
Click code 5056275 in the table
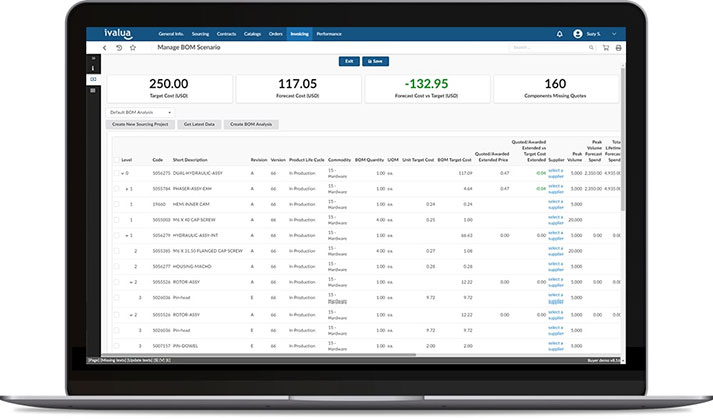[x=161, y=173]
